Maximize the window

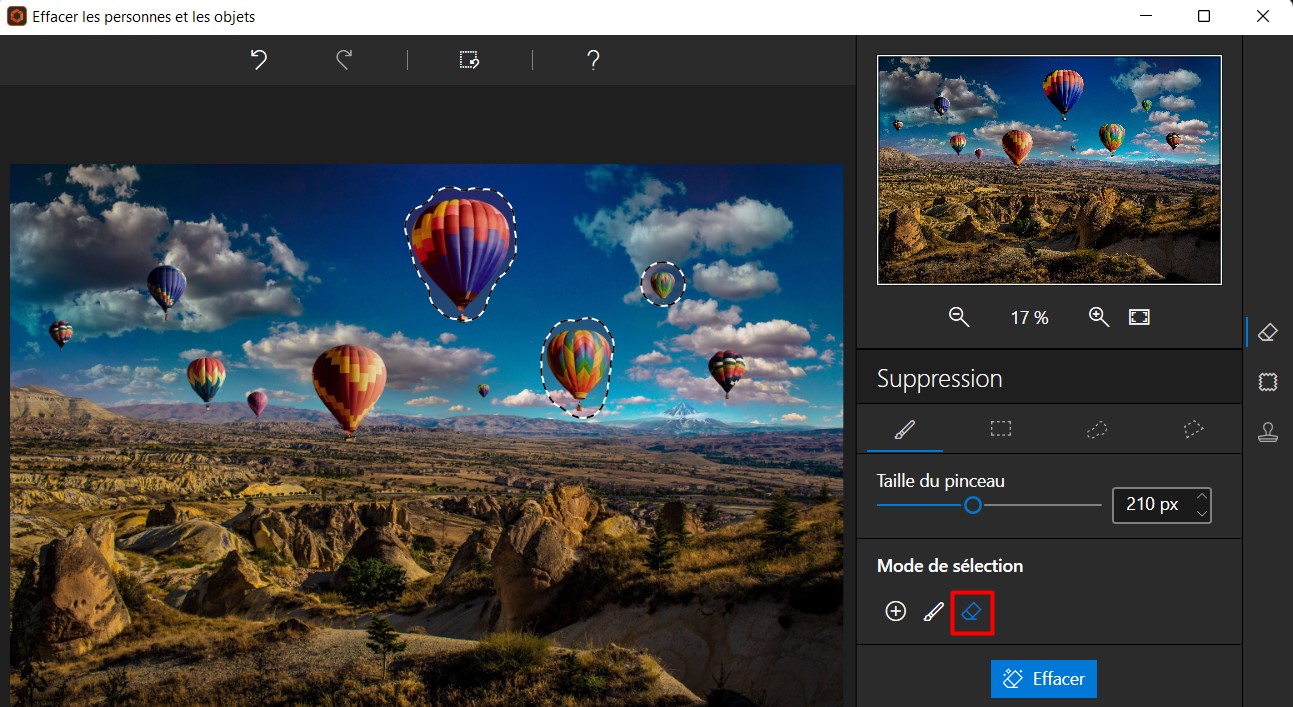(x=1204, y=17)
